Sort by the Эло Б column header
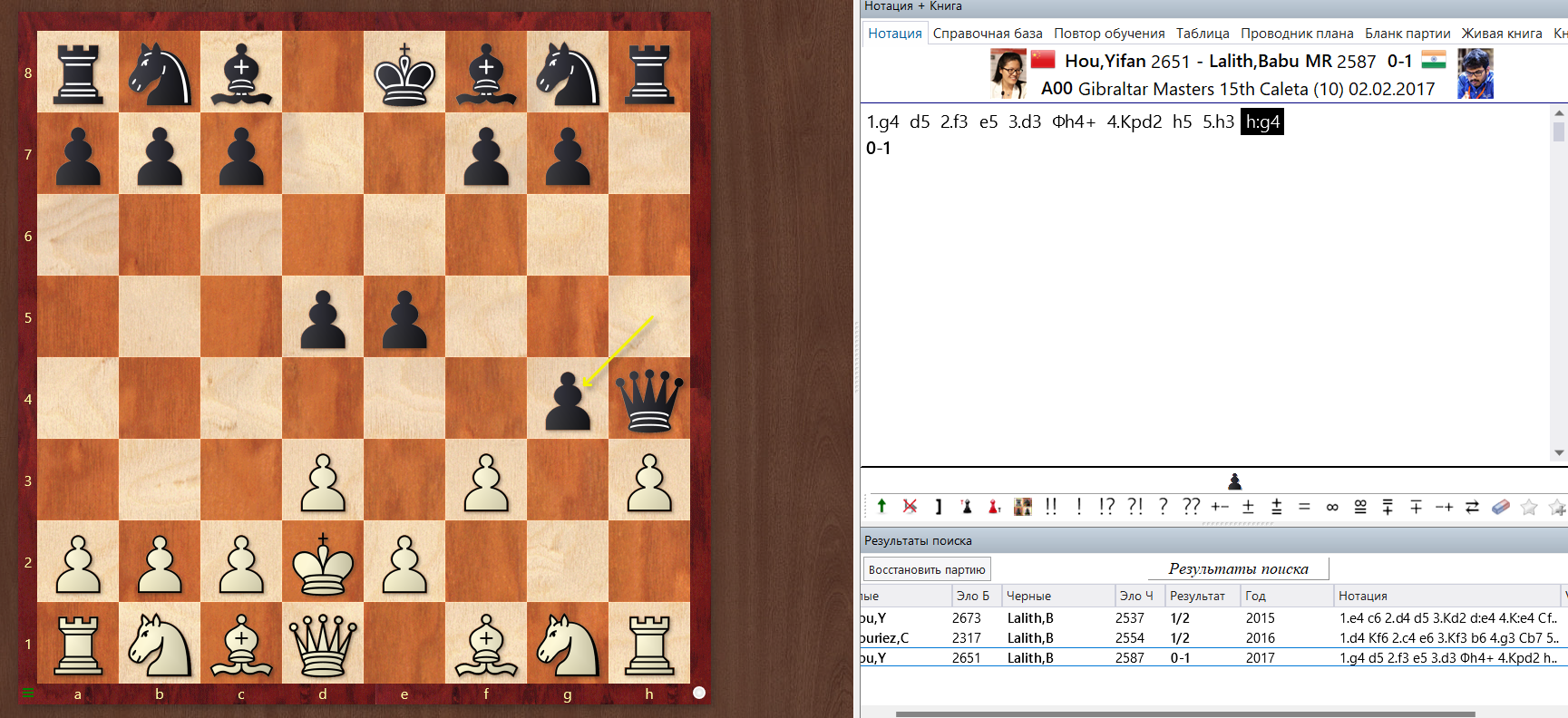This screenshot has width=1568, height=718. click(x=976, y=596)
